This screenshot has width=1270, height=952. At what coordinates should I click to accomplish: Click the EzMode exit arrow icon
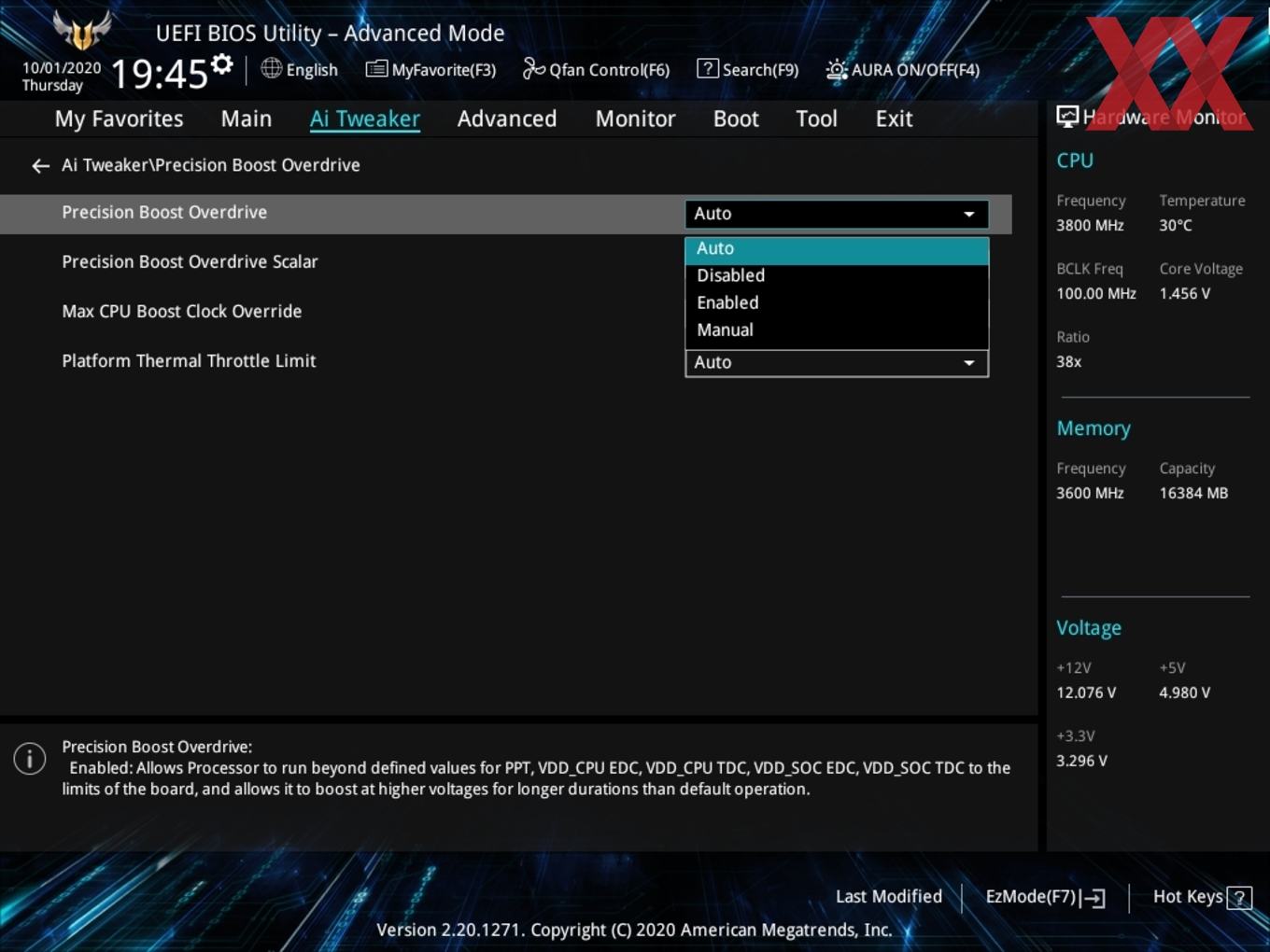pyautogui.click(x=1094, y=898)
